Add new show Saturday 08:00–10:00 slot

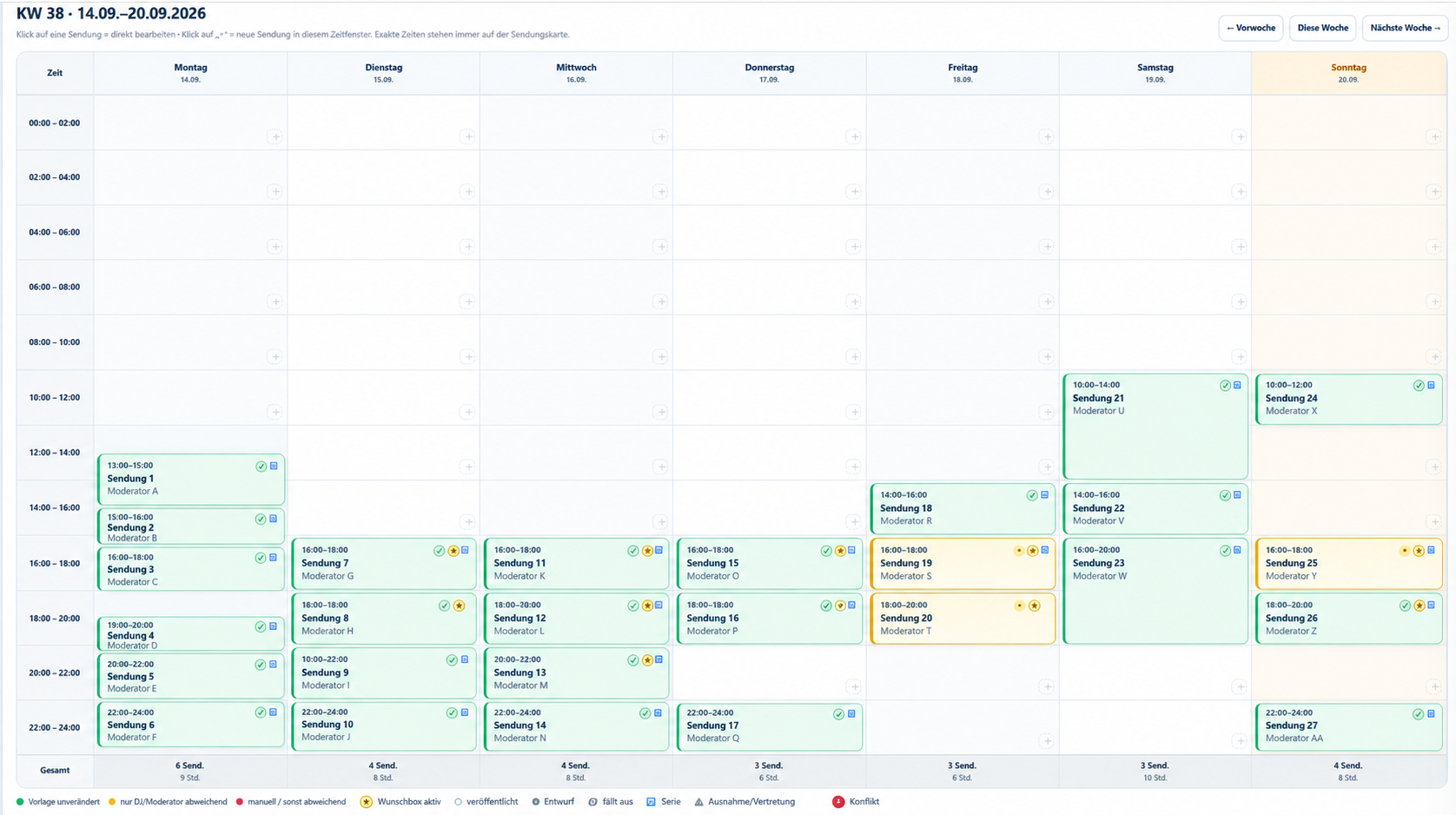(x=1239, y=356)
